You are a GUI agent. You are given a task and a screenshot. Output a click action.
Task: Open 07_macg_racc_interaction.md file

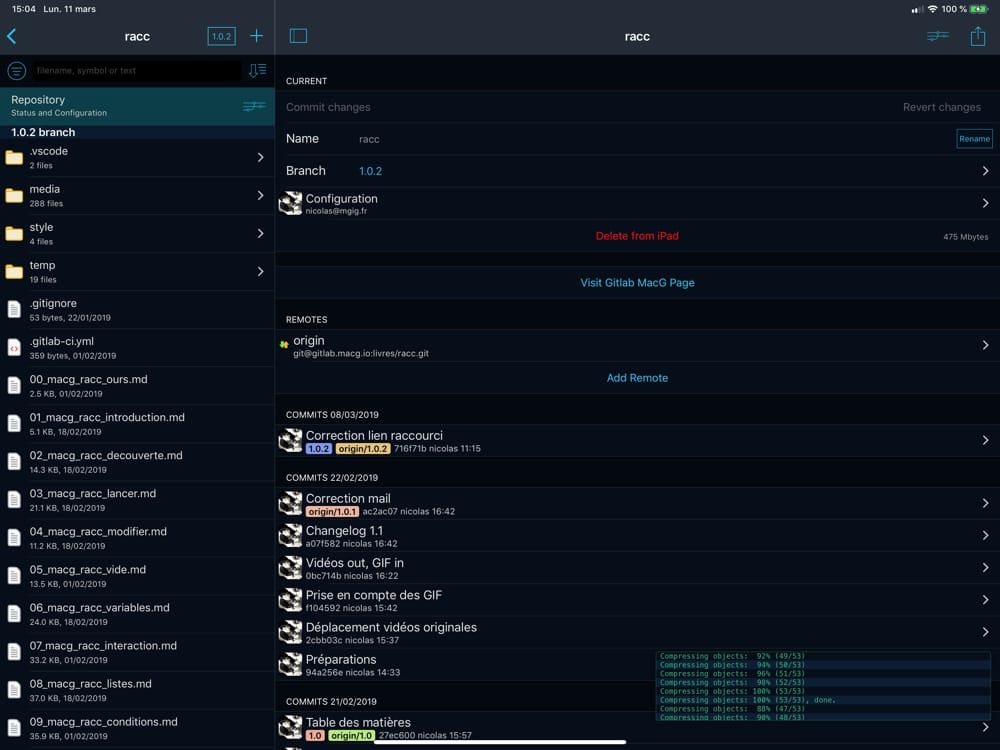137,652
